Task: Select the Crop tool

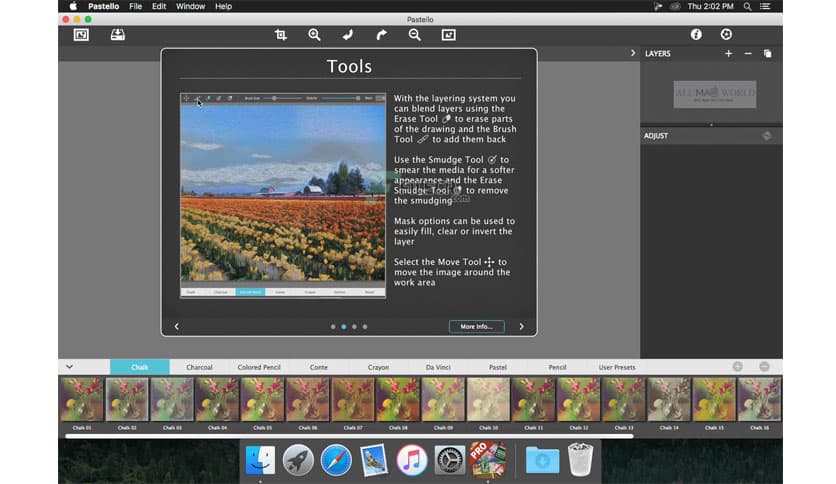Action: [280, 35]
